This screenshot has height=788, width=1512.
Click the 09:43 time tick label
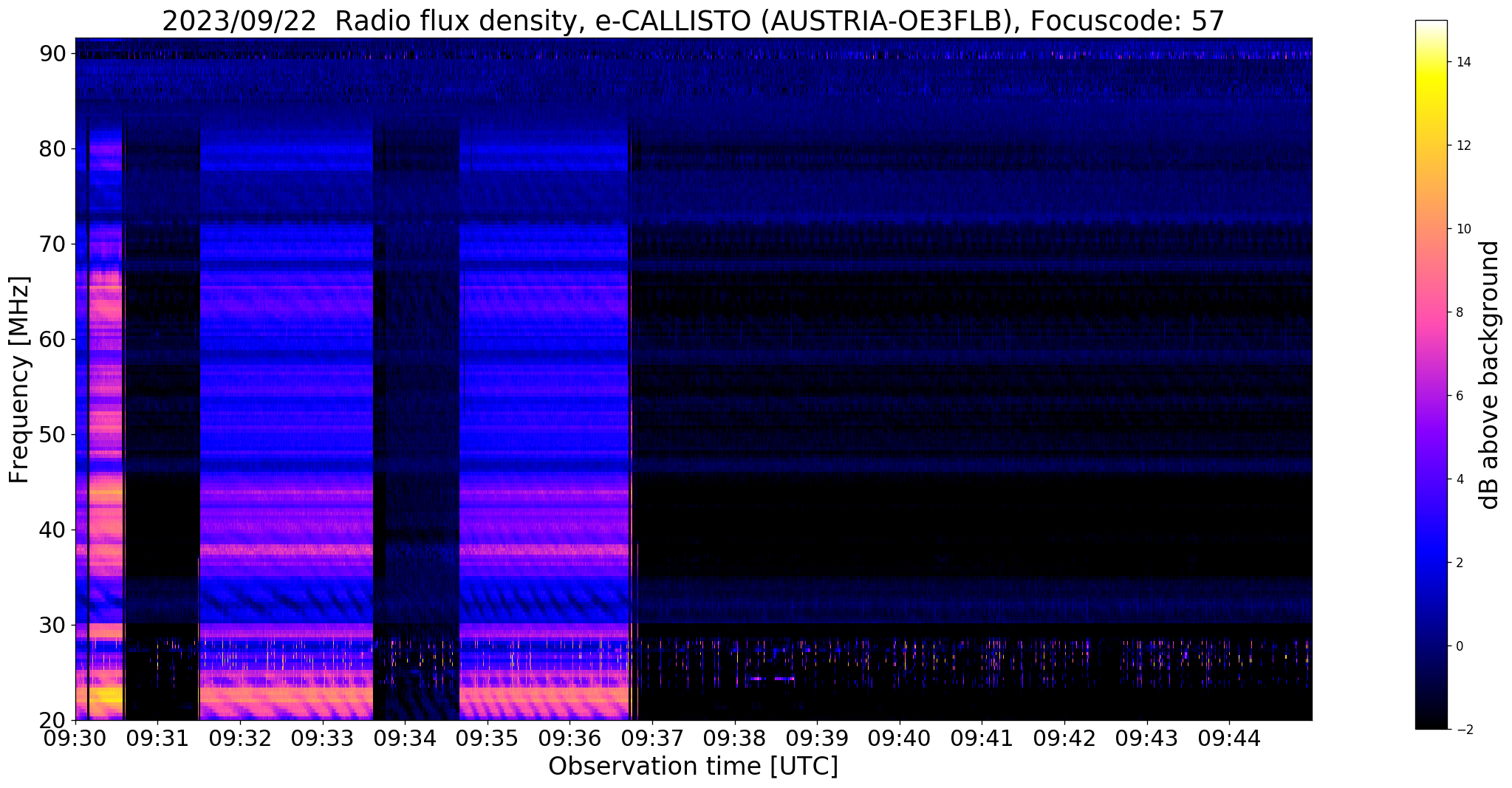1146,737
